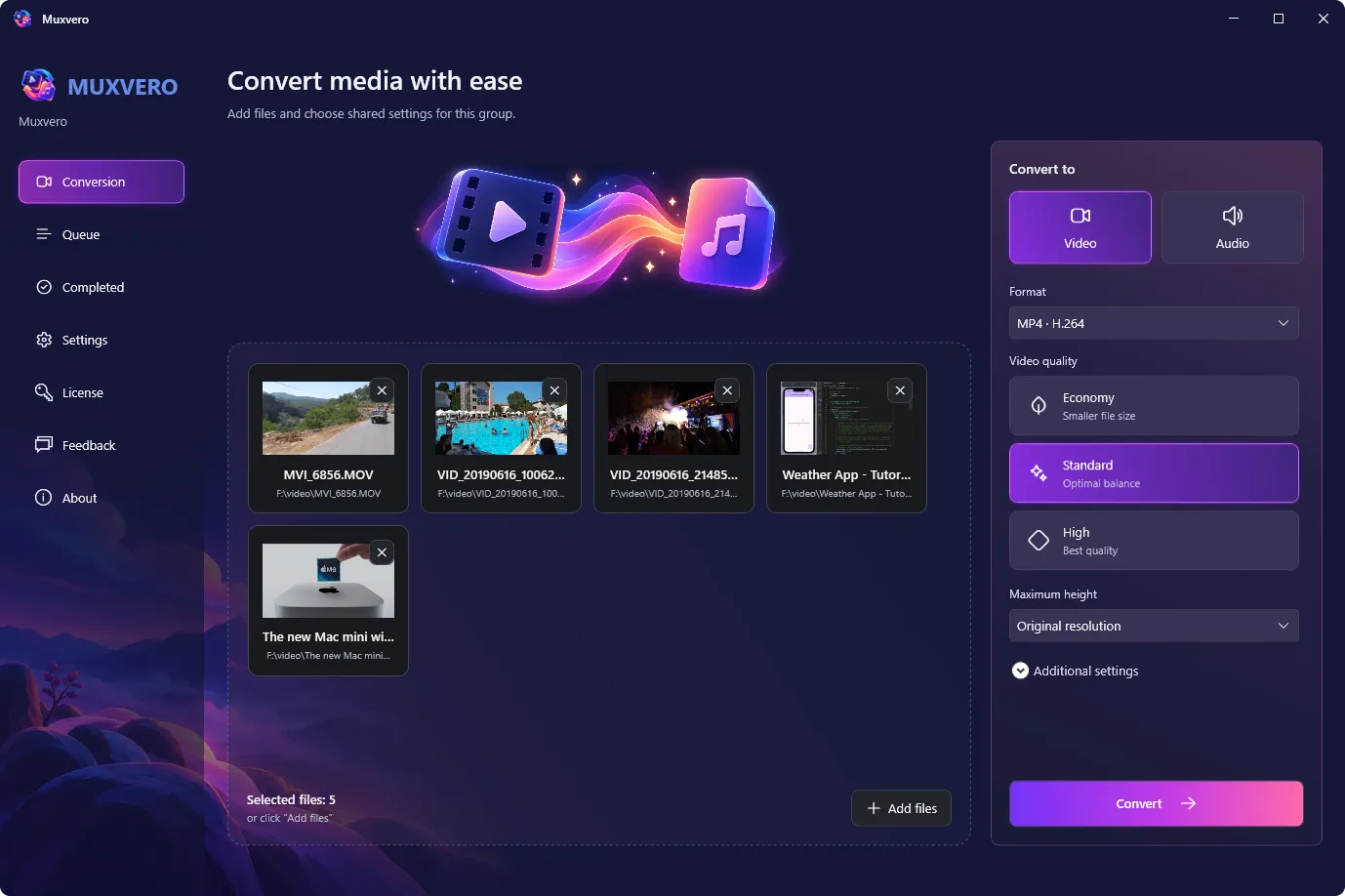The height and width of the screenshot is (896, 1345).
Task: Maximize the Muxvero window
Action: tap(1279, 19)
